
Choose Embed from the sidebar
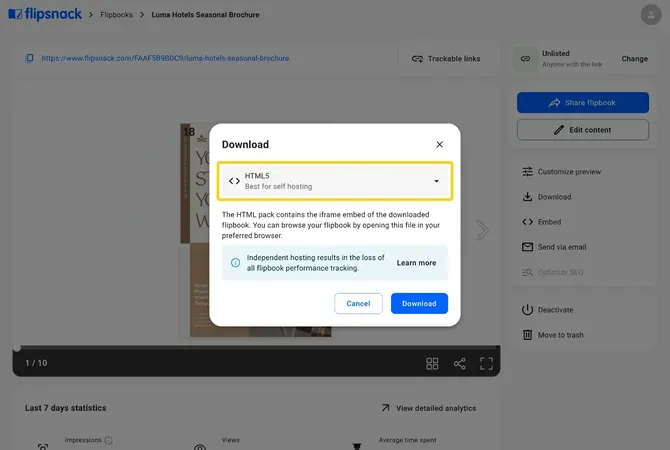coord(541,222)
